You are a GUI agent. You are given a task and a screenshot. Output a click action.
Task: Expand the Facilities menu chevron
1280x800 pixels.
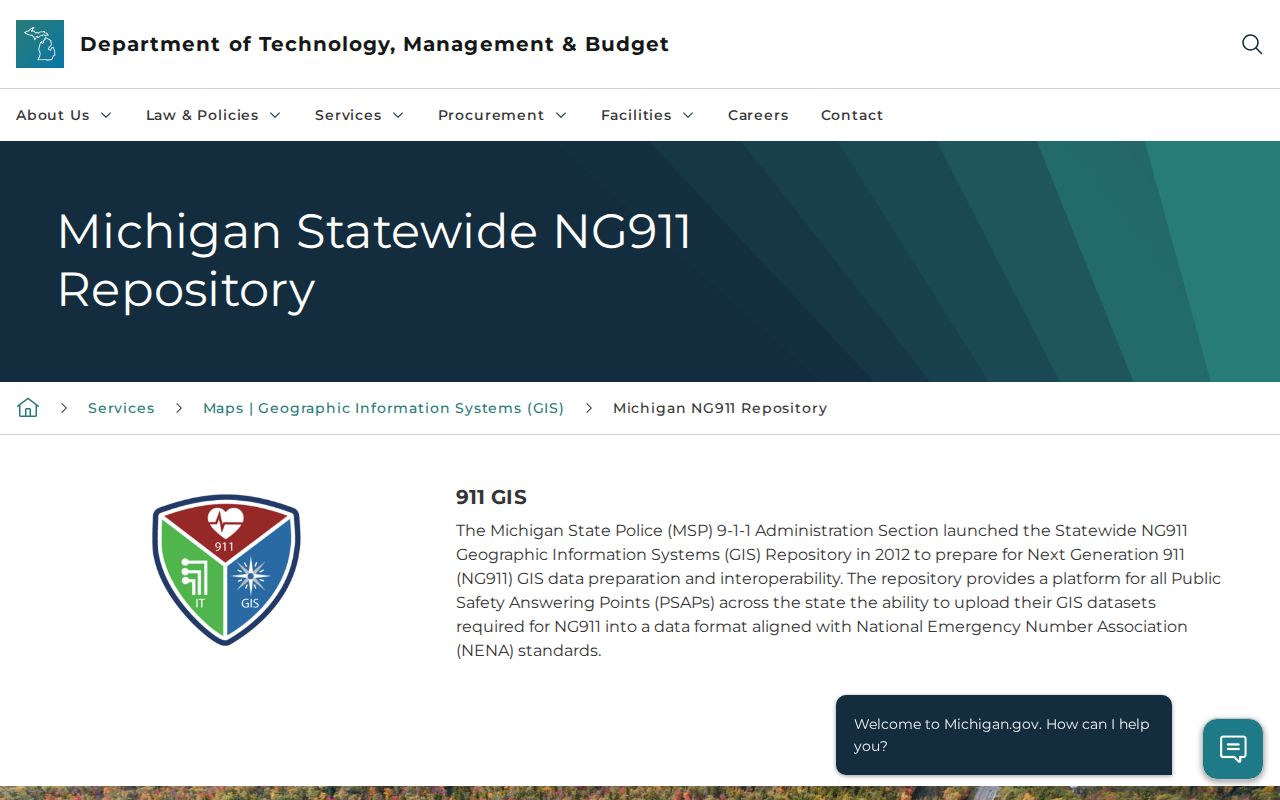688,115
